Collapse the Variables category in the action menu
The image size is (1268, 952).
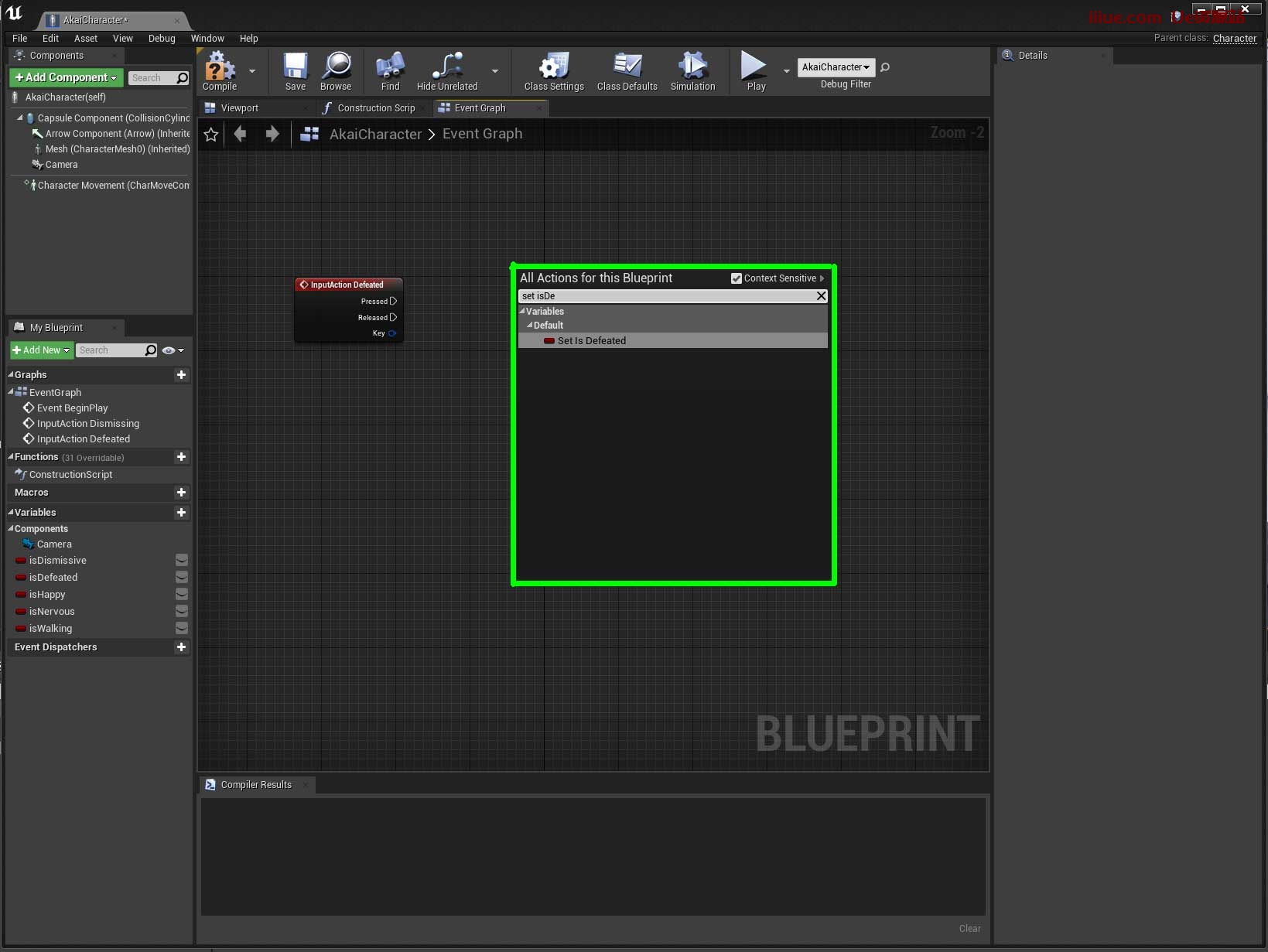click(x=522, y=311)
